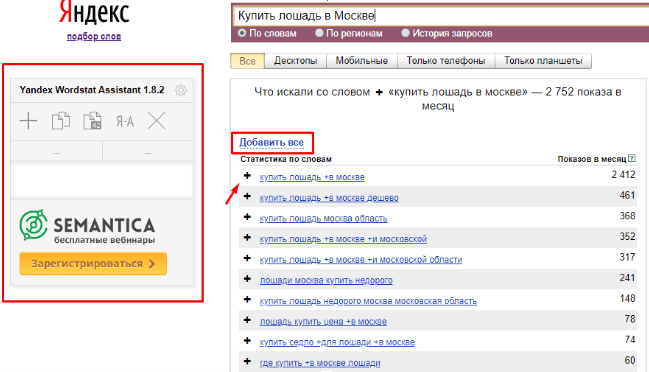Click the "2 412" shows value

click(623, 175)
